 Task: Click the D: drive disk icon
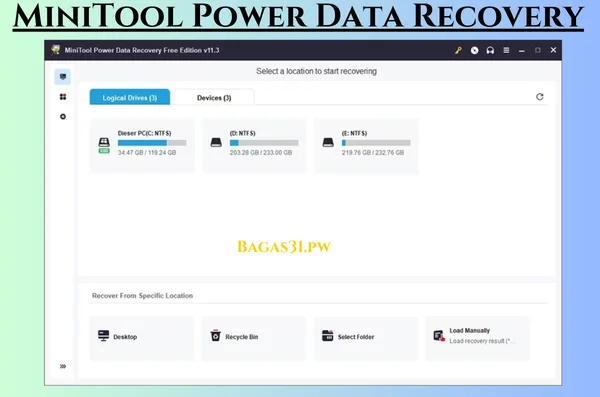pos(216,142)
